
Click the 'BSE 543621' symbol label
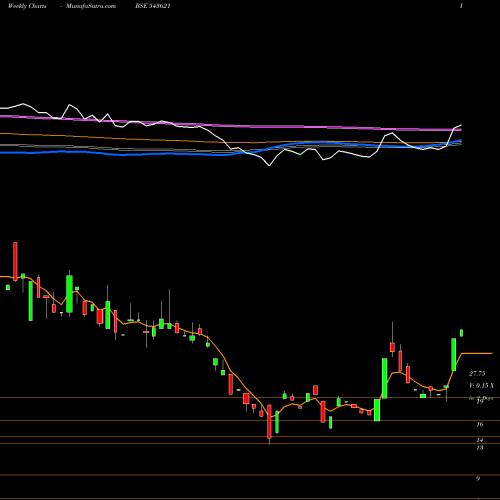pos(153,6)
